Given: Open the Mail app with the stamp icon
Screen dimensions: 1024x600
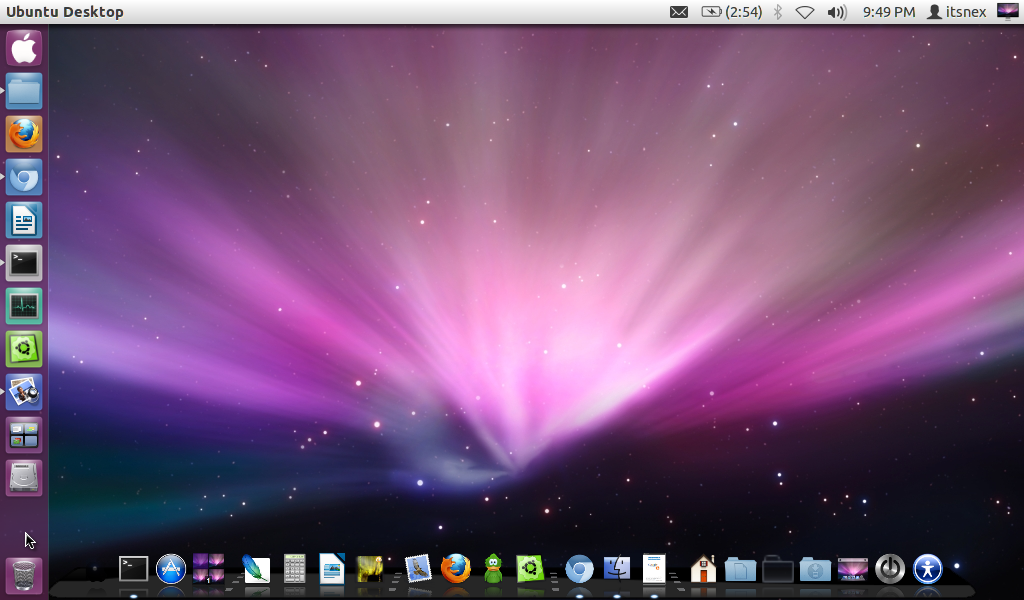Looking at the screenshot, I should point(417,570).
